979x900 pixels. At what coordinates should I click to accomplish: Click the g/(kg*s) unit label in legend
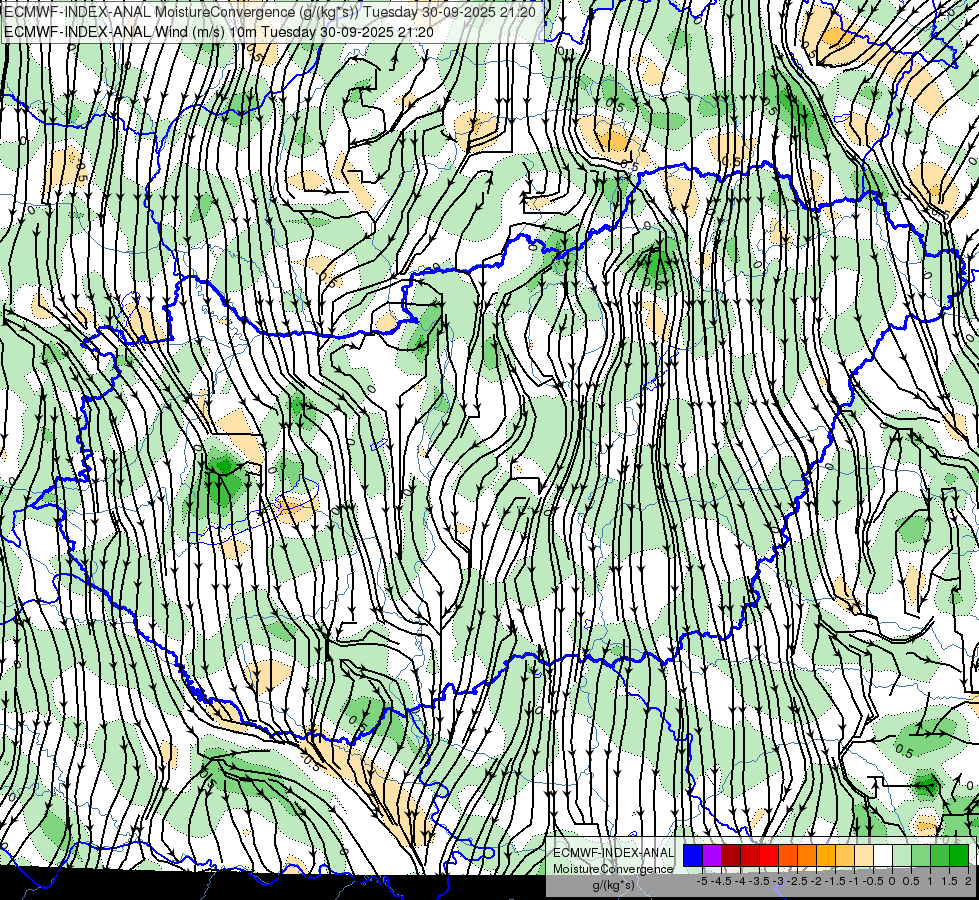pyautogui.click(x=614, y=885)
